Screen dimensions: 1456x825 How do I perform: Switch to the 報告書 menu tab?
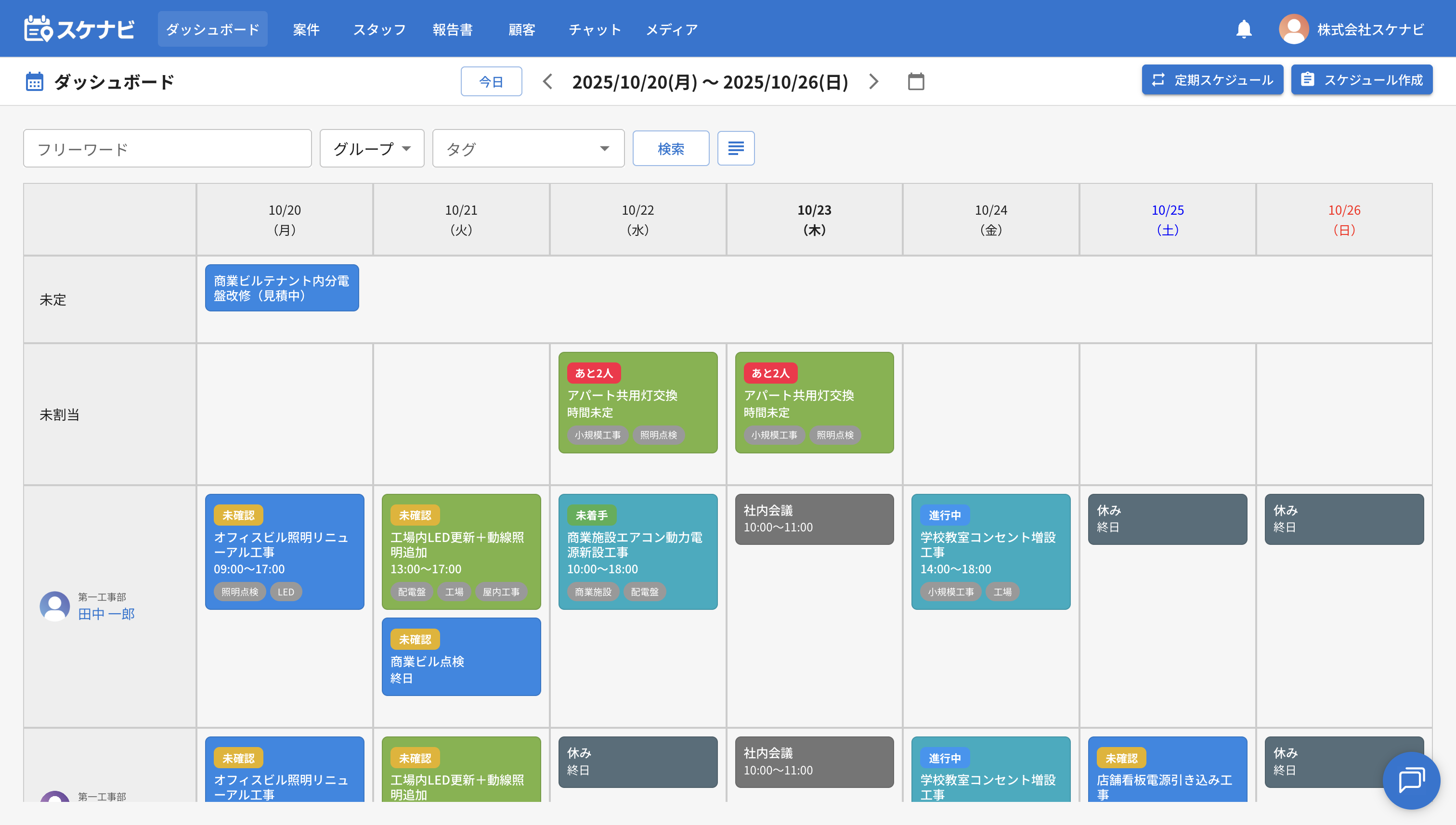452,29
